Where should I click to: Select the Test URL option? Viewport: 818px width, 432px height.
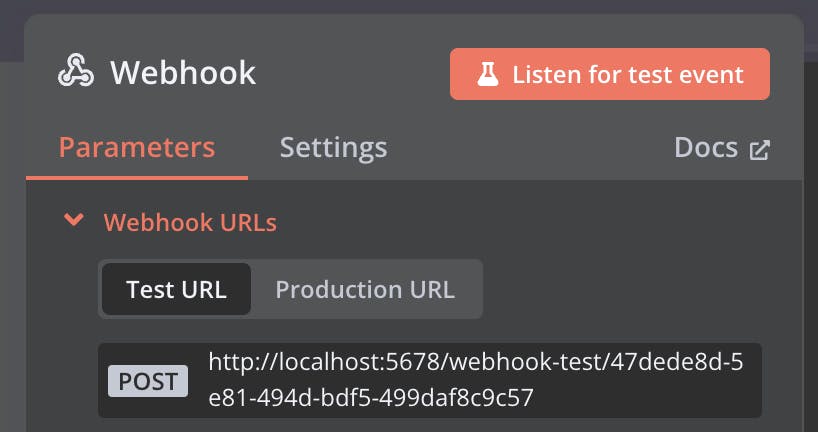(x=176, y=290)
